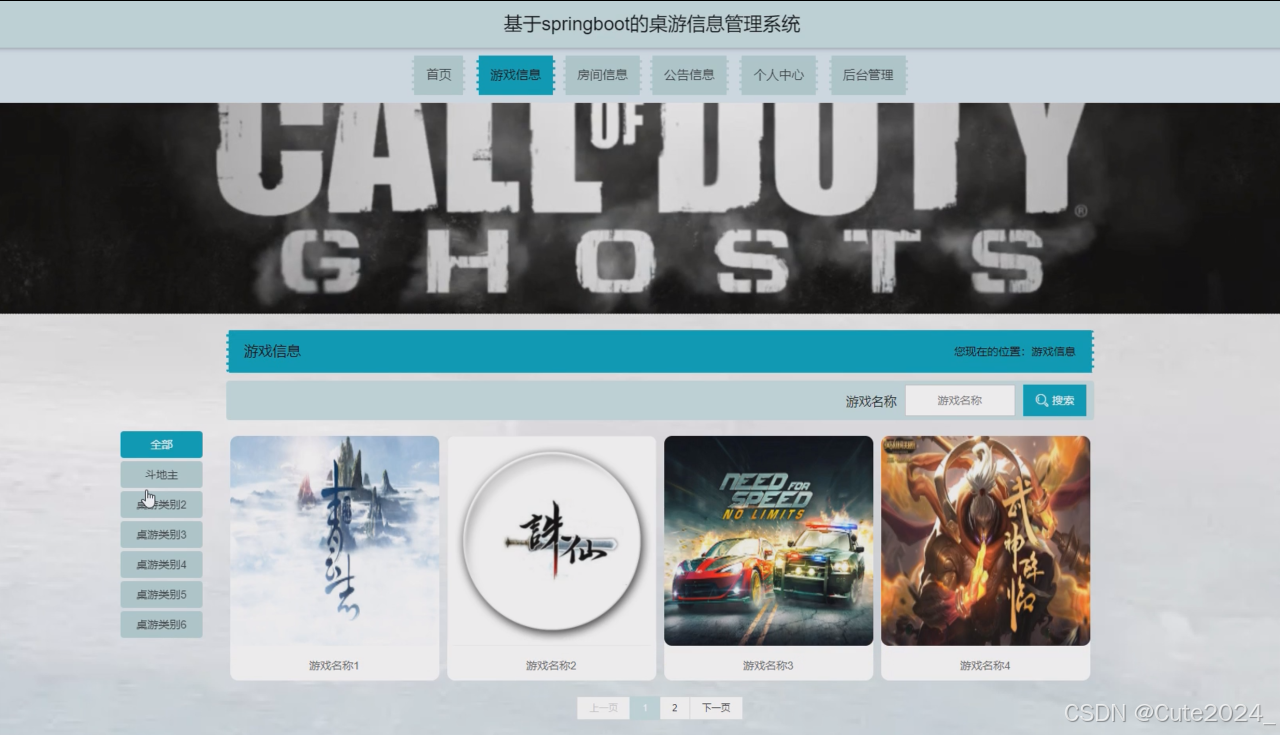
Task: Open the 首页 (Home) menu item
Action: click(x=437, y=74)
